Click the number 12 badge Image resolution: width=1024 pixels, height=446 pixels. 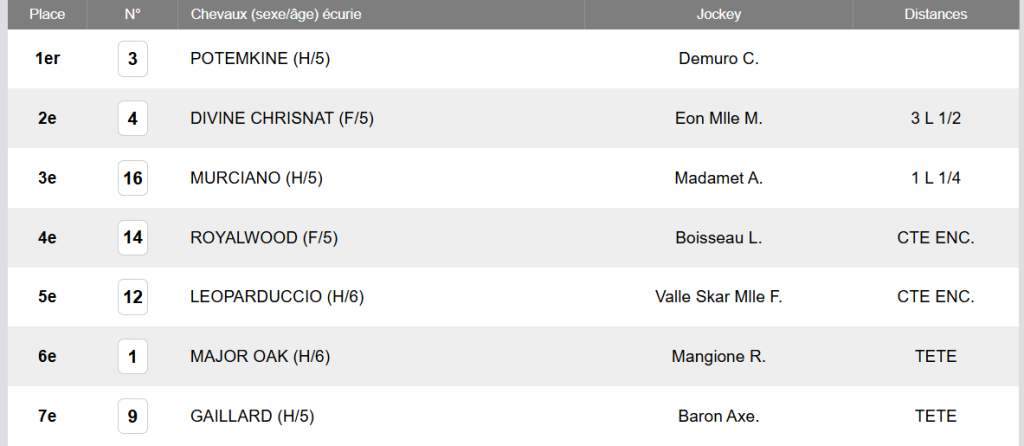(x=132, y=297)
